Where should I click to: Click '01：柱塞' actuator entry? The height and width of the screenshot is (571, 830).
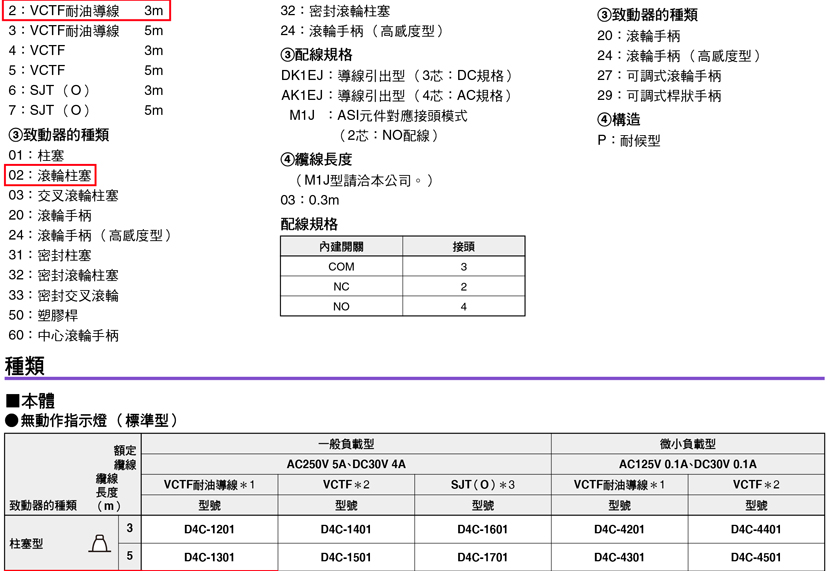(36, 156)
